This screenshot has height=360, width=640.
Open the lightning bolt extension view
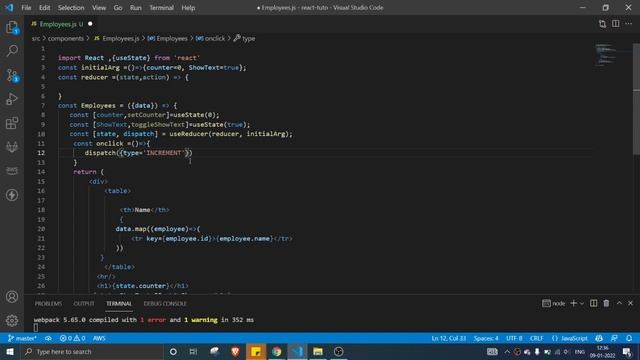12,195
